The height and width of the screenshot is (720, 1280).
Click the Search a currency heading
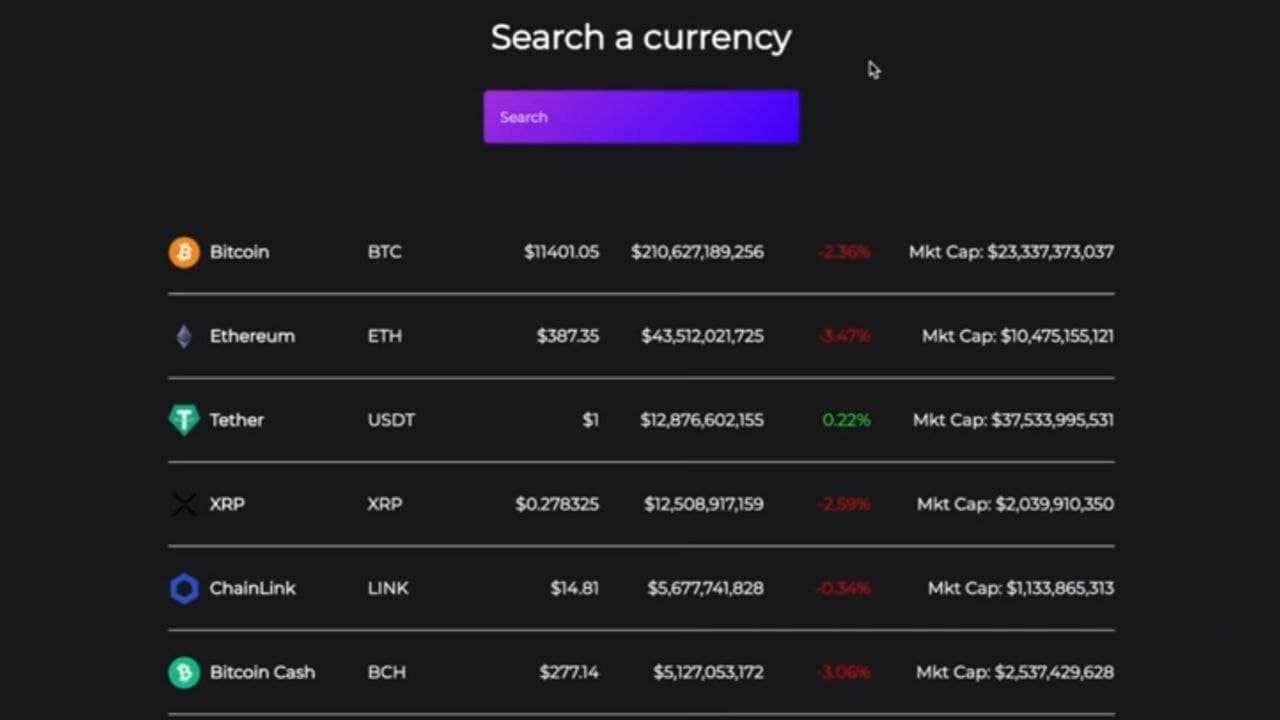[x=641, y=38]
